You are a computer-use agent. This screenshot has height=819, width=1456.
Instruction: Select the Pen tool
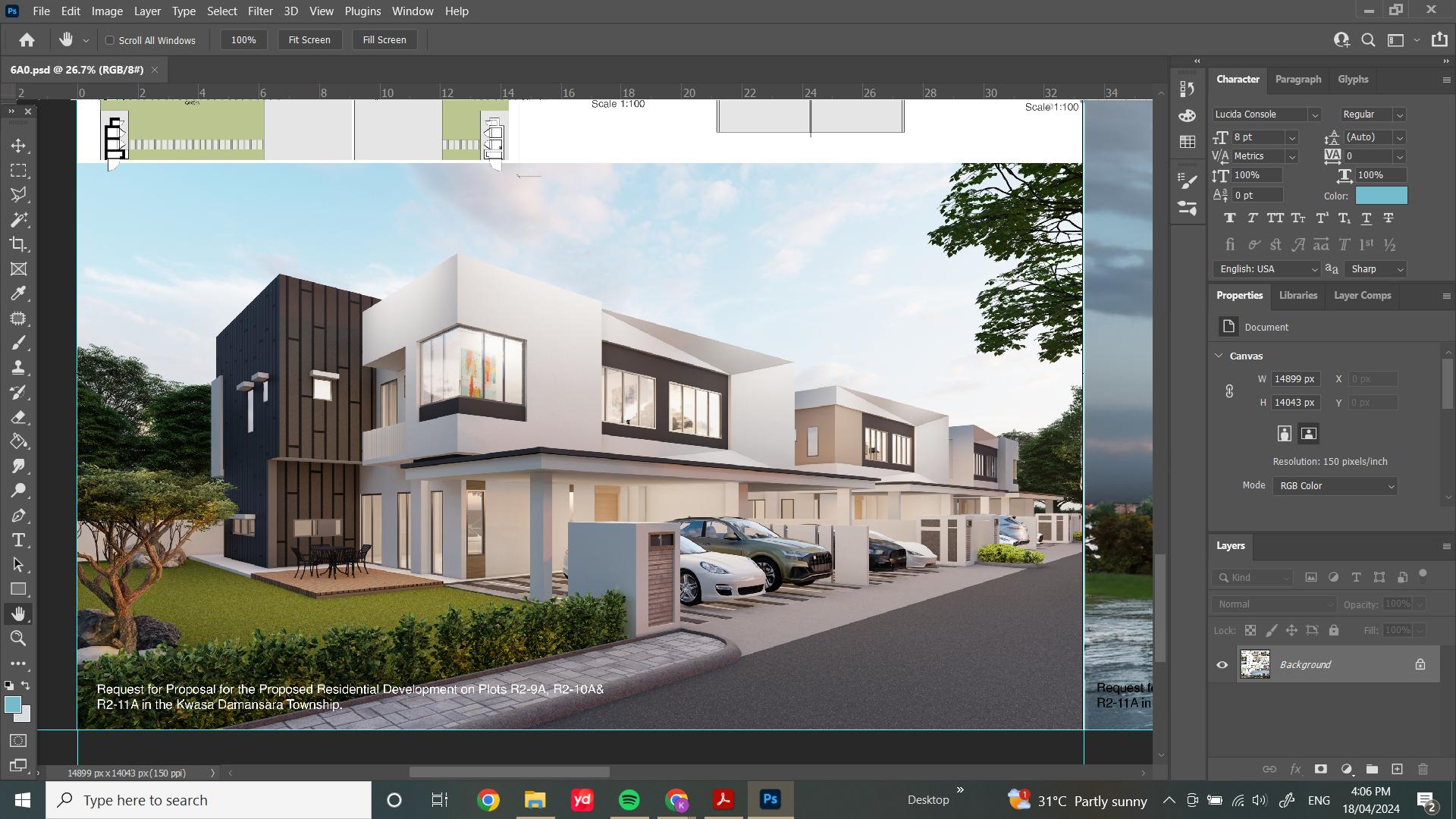click(19, 516)
